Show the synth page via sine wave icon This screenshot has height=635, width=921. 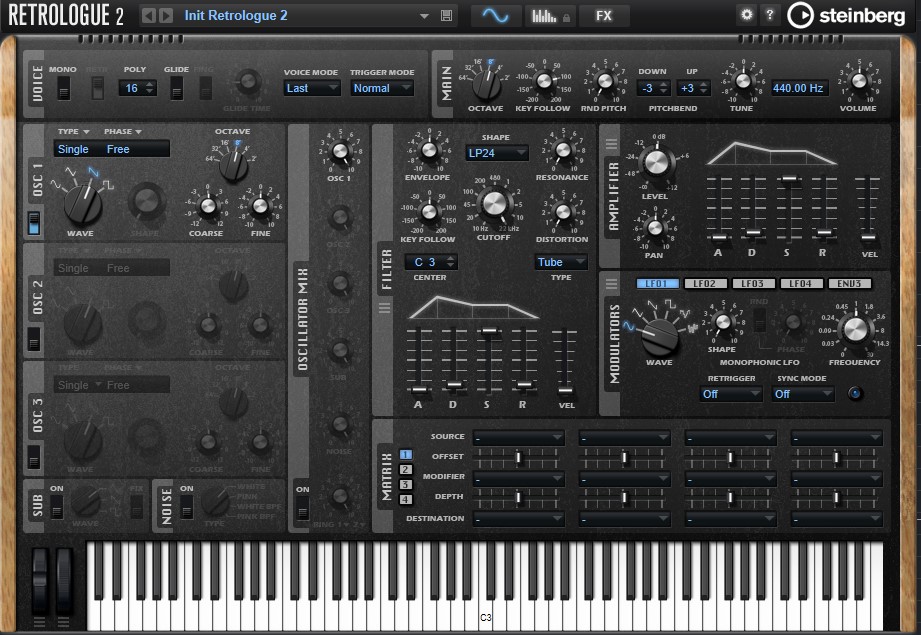coord(495,16)
